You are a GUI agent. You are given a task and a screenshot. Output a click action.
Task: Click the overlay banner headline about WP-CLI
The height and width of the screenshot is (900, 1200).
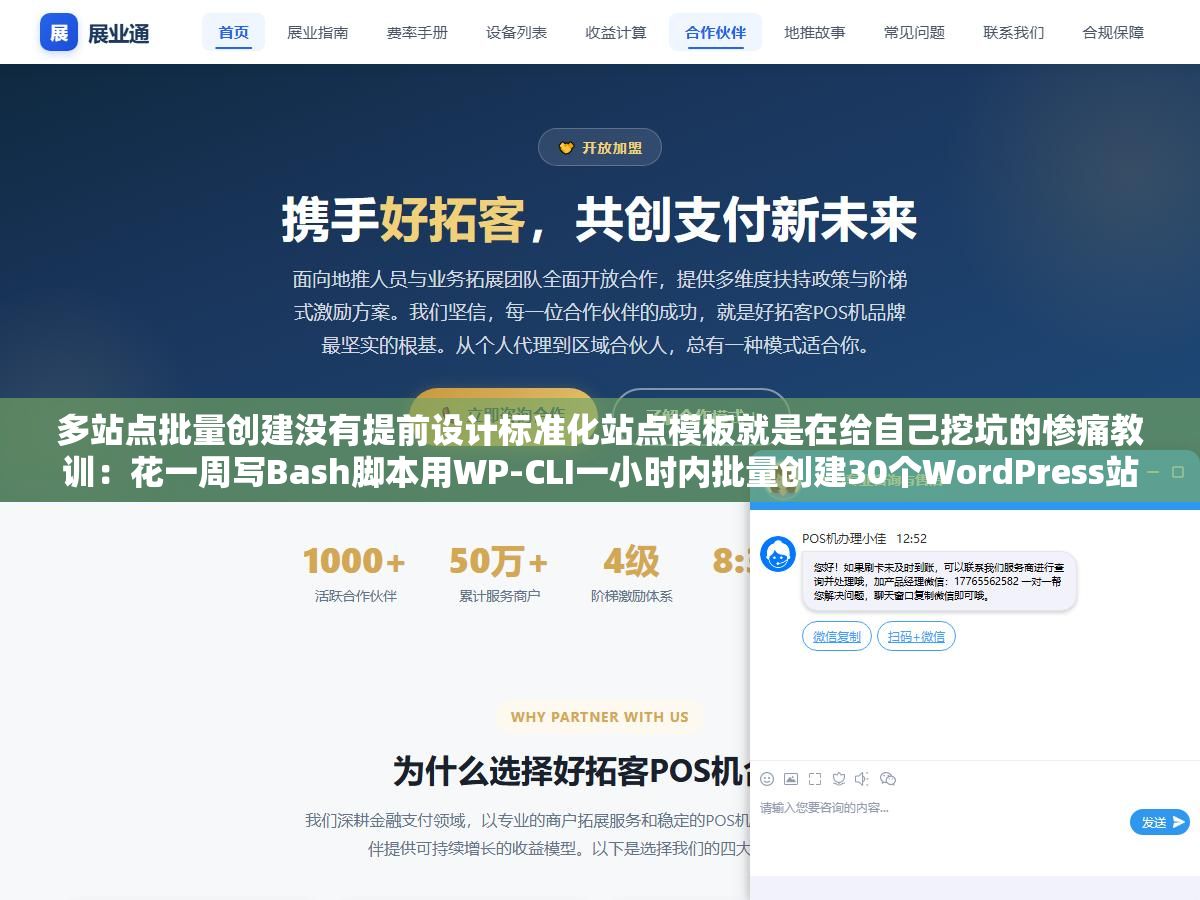pyautogui.click(x=600, y=450)
